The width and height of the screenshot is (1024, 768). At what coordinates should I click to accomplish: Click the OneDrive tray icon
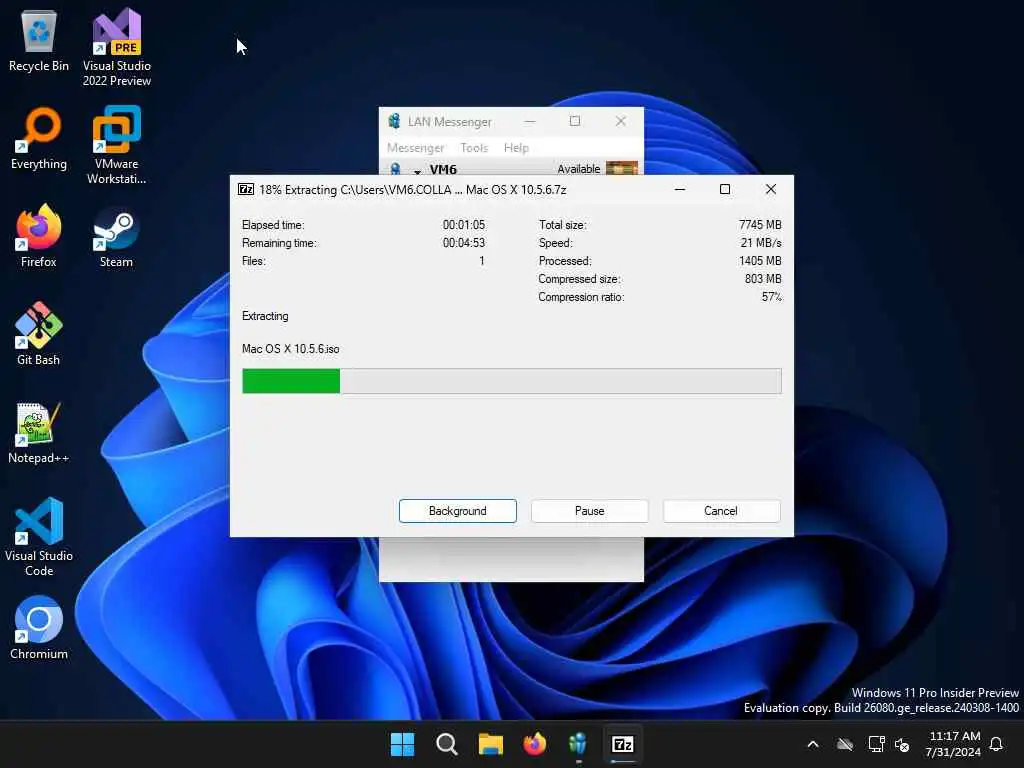pos(845,744)
